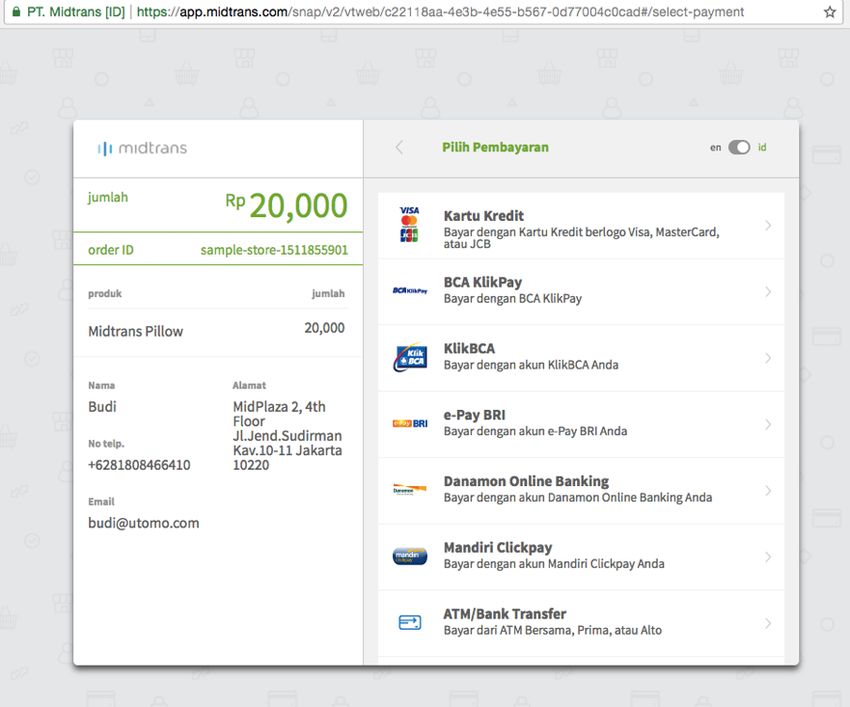850x707 pixels.
Task: Choose the BCA KlikPay payment option
Action: (581, 292)
